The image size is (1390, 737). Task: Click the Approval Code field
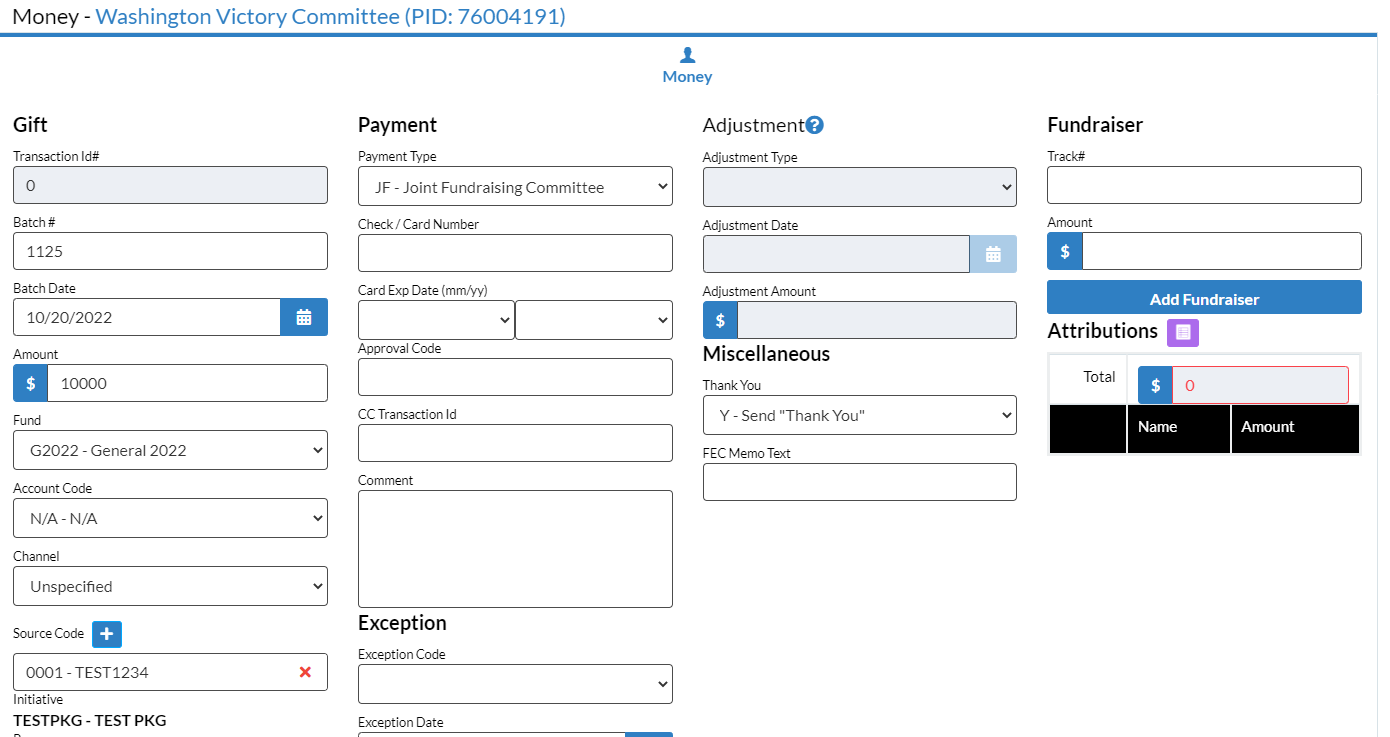coord(515,377)
